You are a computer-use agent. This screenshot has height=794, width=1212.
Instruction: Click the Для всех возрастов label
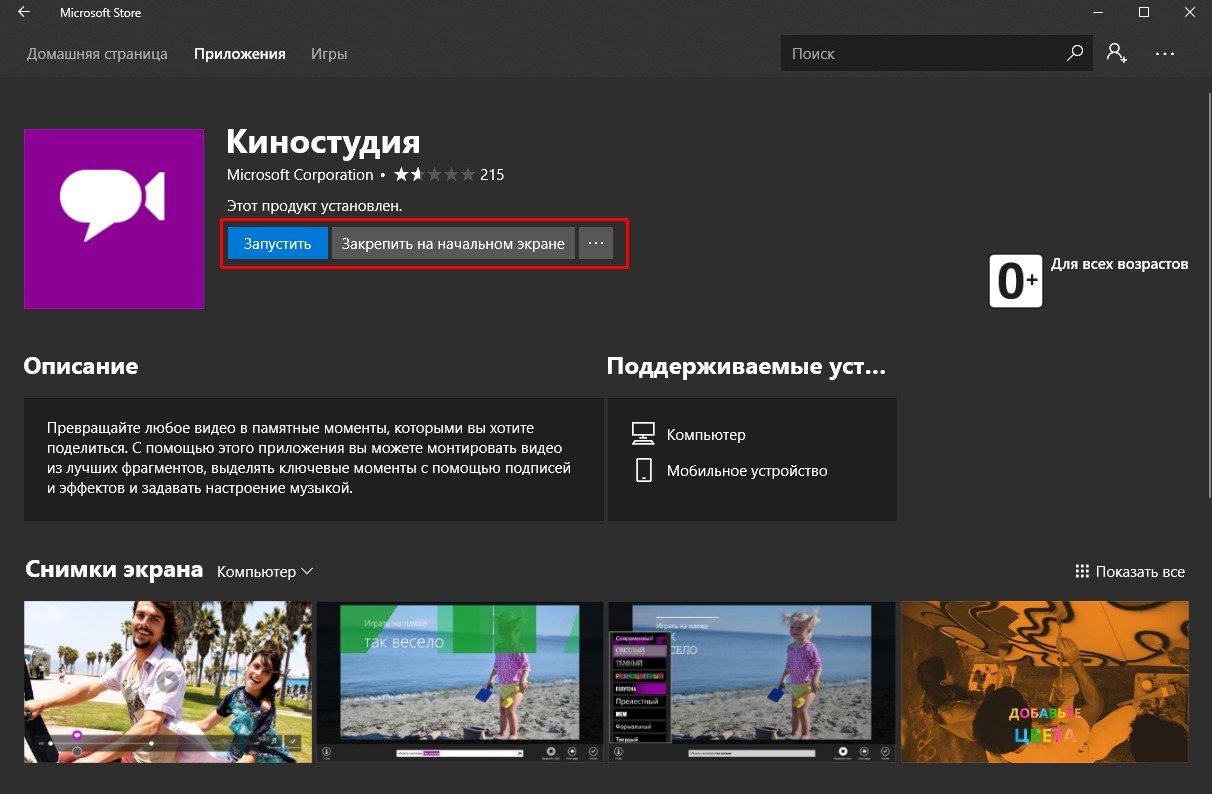pos(1120,264)
